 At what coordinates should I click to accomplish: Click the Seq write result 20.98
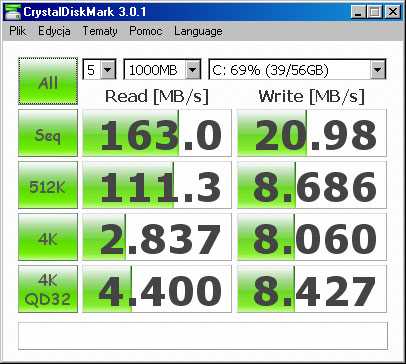tap(312, 133)
